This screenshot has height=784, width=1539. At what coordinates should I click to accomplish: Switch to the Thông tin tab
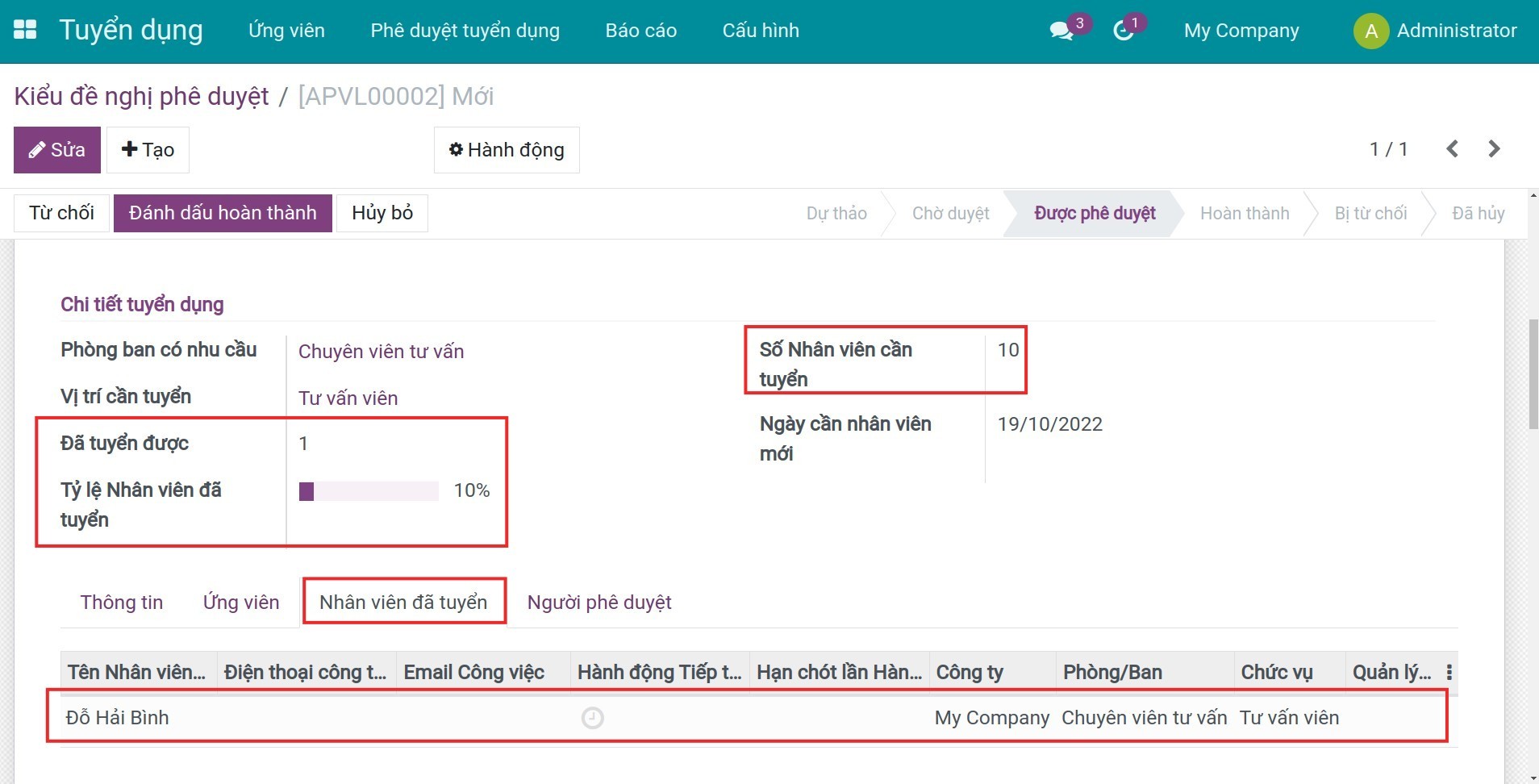[122, 602]
